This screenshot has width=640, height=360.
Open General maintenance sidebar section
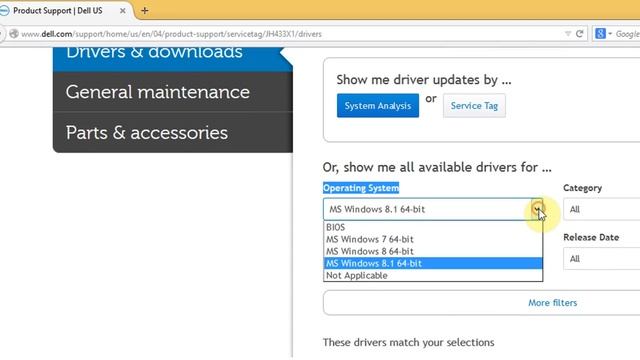pyautogui.click(x=173, y=92)
